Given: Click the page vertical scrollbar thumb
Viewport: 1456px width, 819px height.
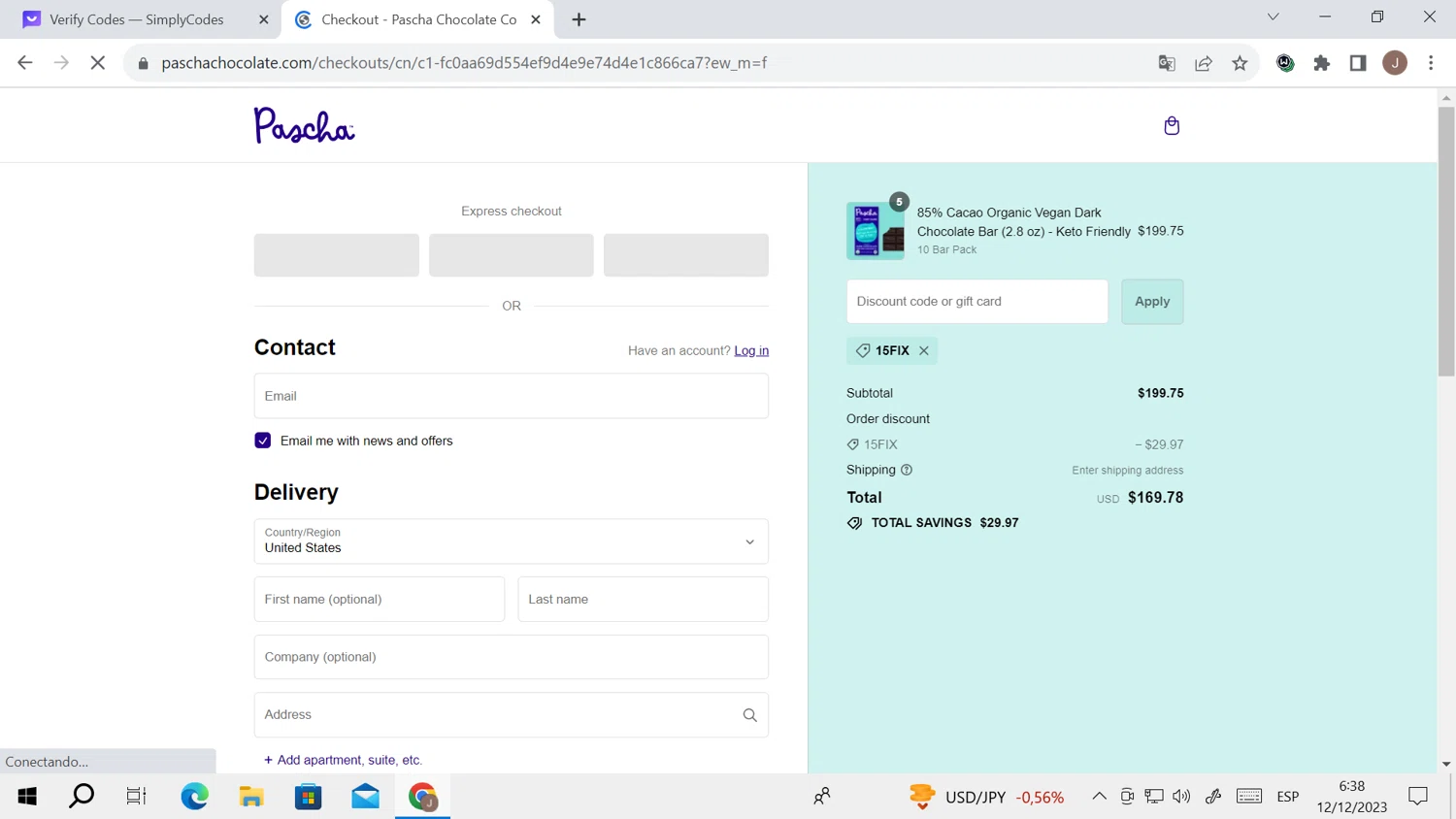Looking at the screenshot, I should coord(1446,241).
